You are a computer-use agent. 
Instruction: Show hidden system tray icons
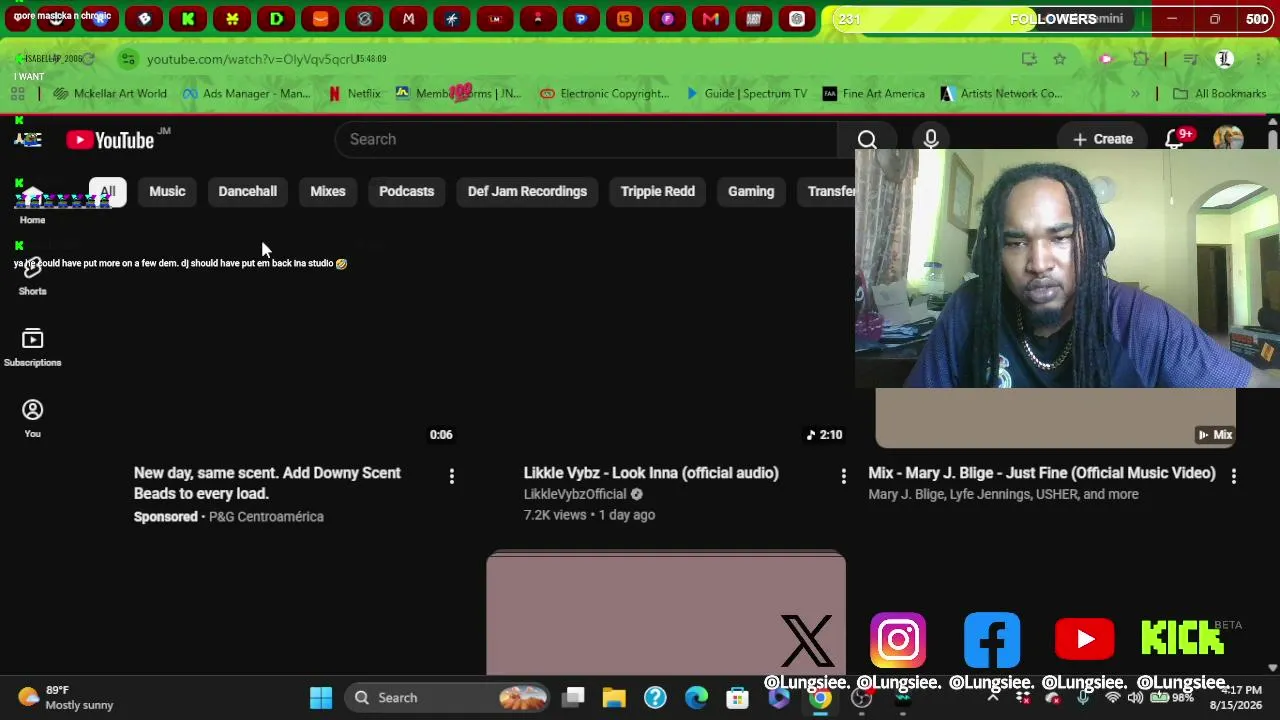pyautogui.click(x=993, y=698)
